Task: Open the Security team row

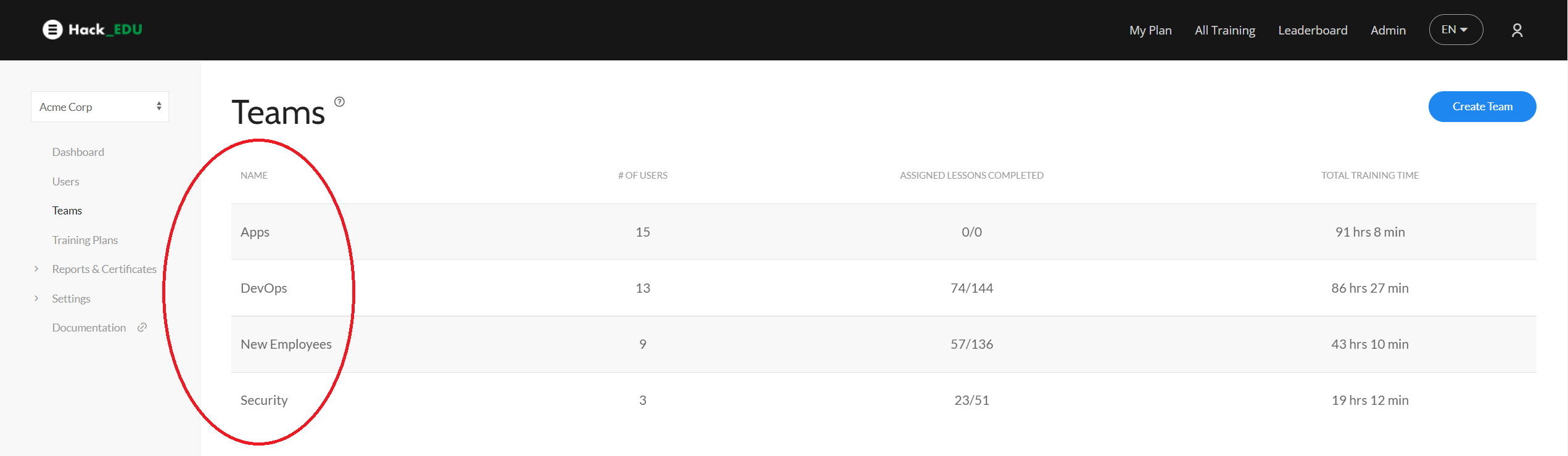Action: (264, 400)
